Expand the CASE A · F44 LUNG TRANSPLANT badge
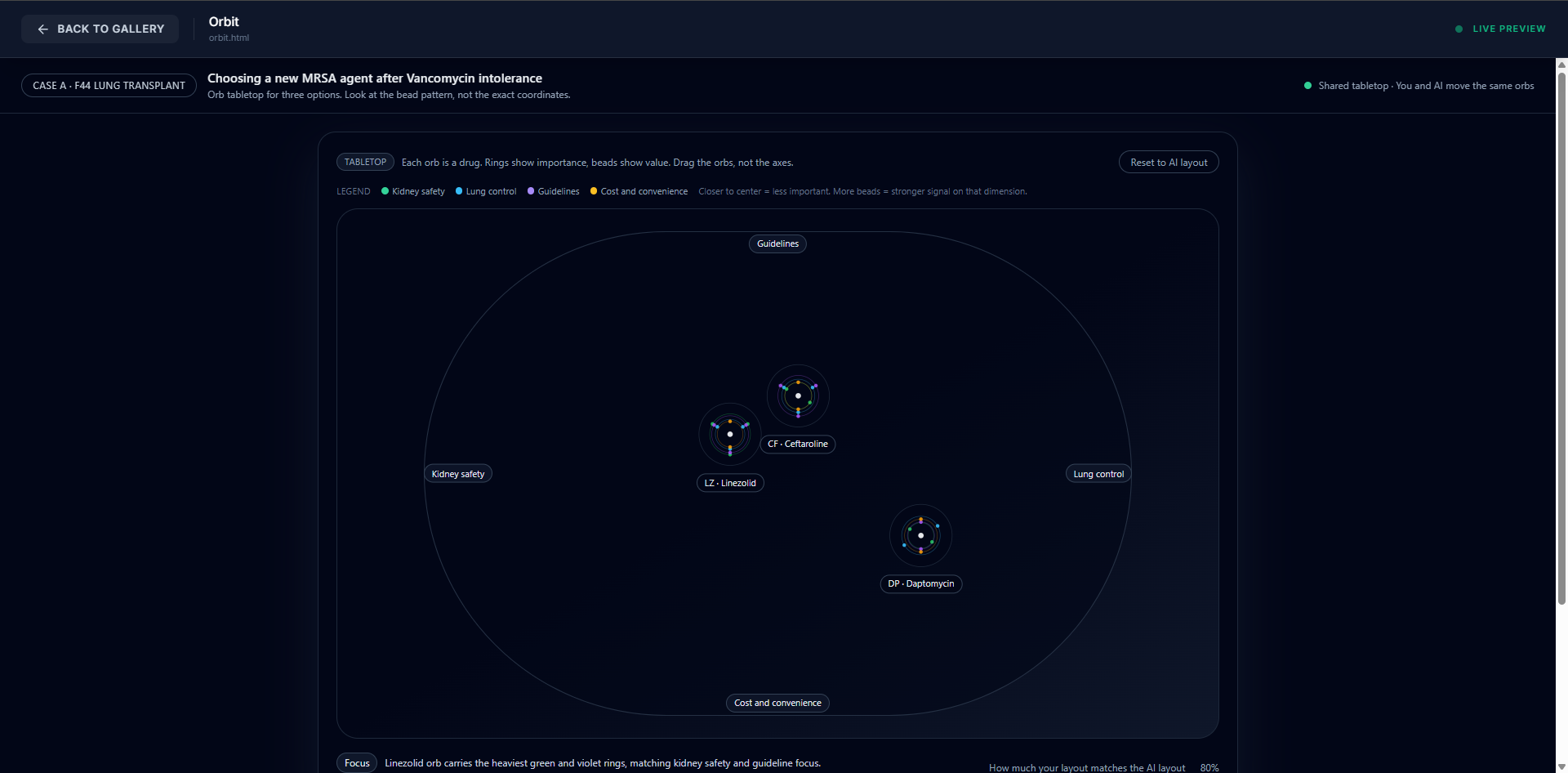This screenshot has width=1568, height=773. tap(108, 85)
